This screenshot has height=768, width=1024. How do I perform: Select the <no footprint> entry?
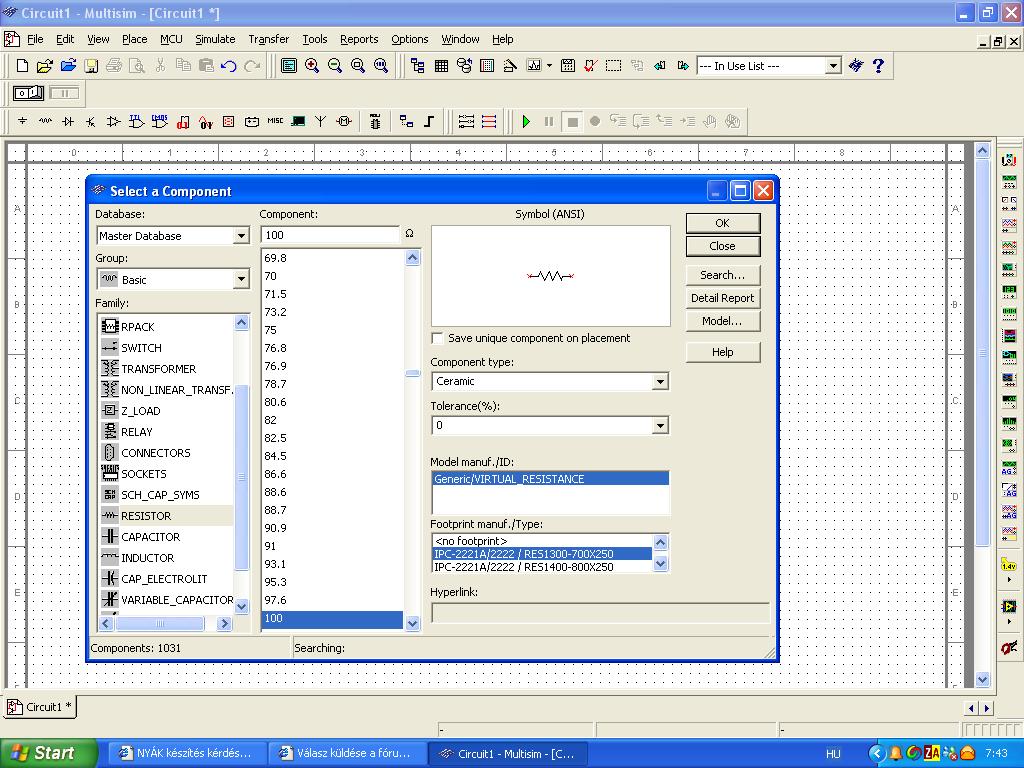click(x=542, y=541)
